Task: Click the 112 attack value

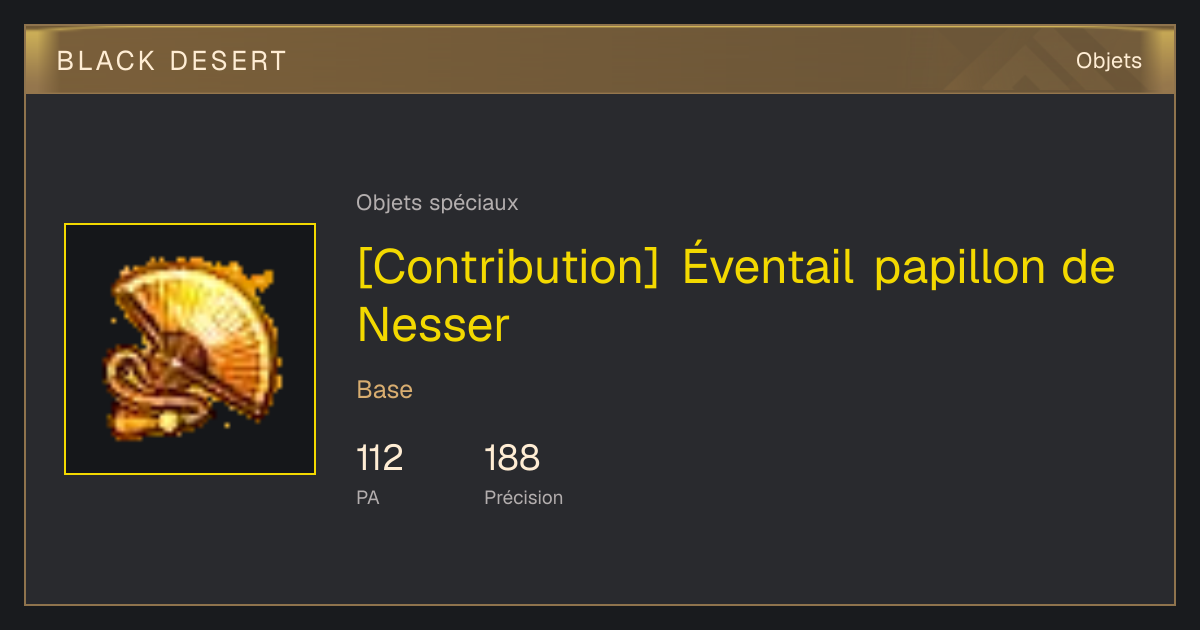Action: click(x=379, y=458)
